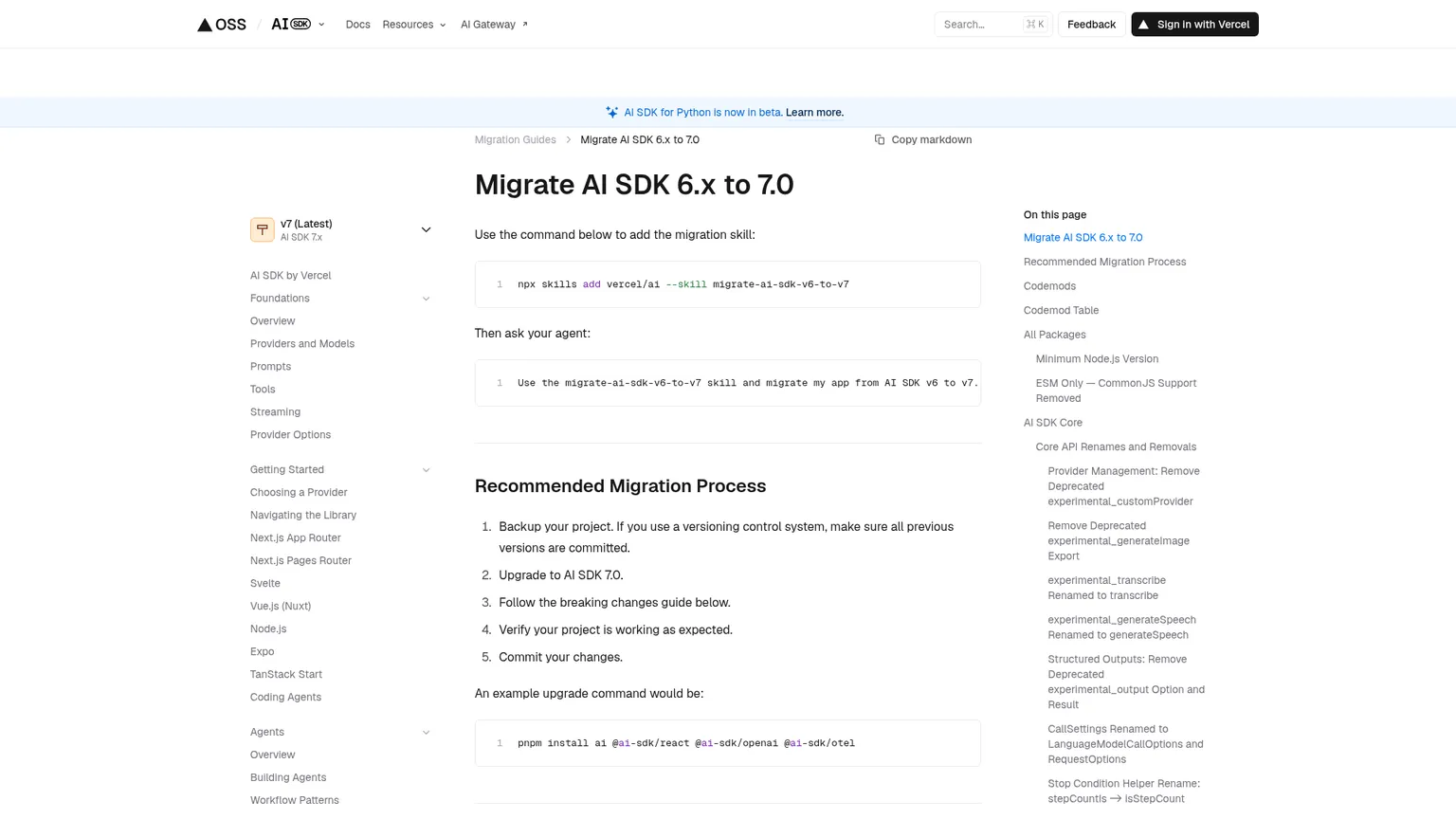Focus the Search input field
Screen dimensions: 1456x819
point(992,25)
